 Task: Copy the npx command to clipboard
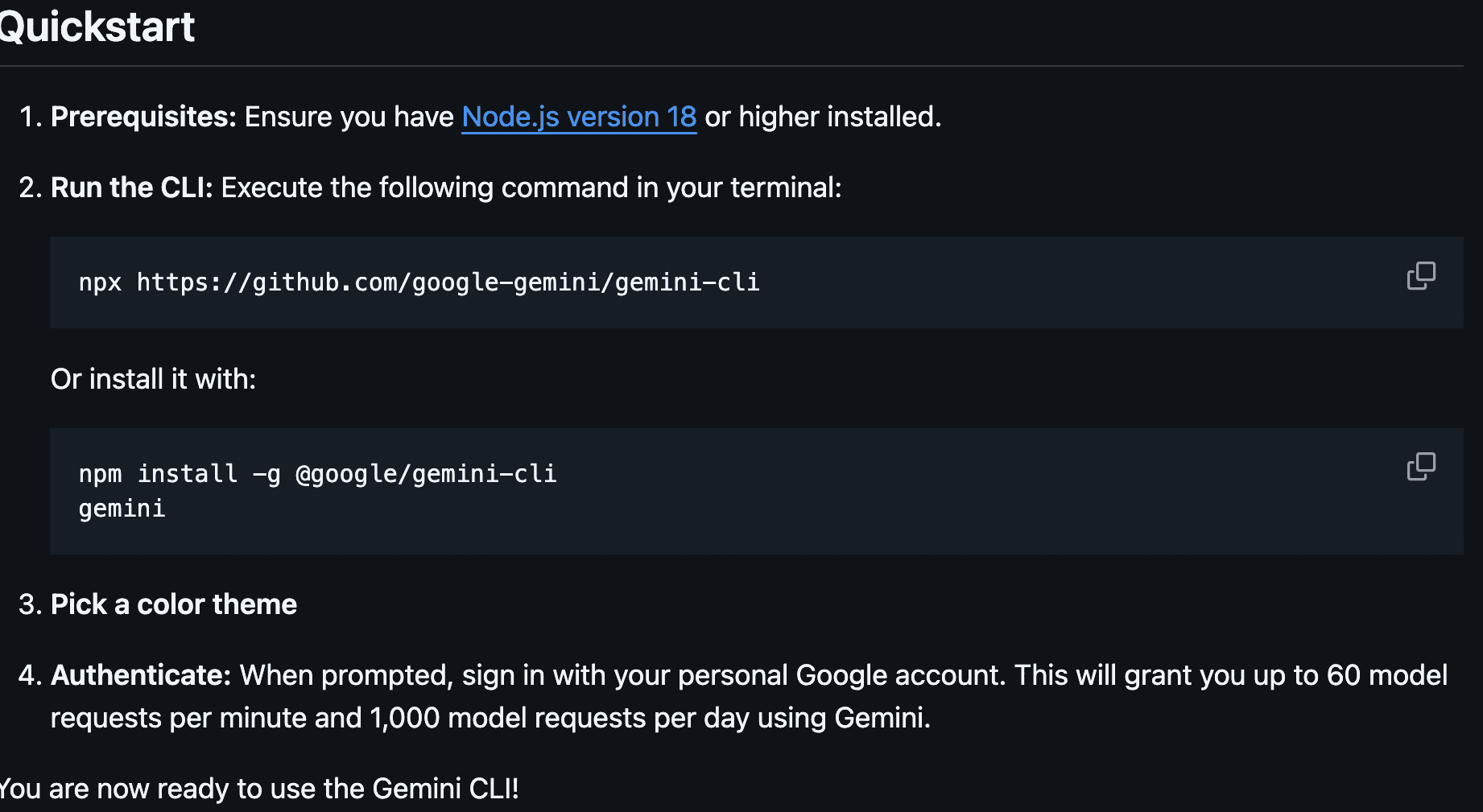click(x=1421, y=275)
